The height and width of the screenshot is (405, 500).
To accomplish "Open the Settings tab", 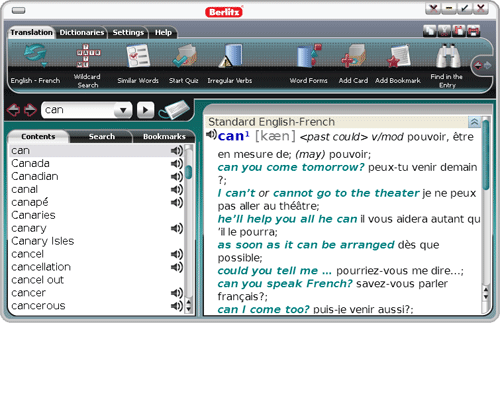I will 128,32.
